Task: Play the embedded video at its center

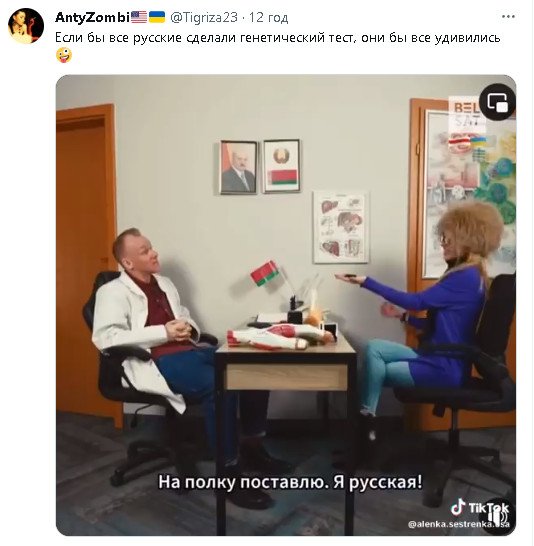Action: pyautogui.click(x=286, y=305)
